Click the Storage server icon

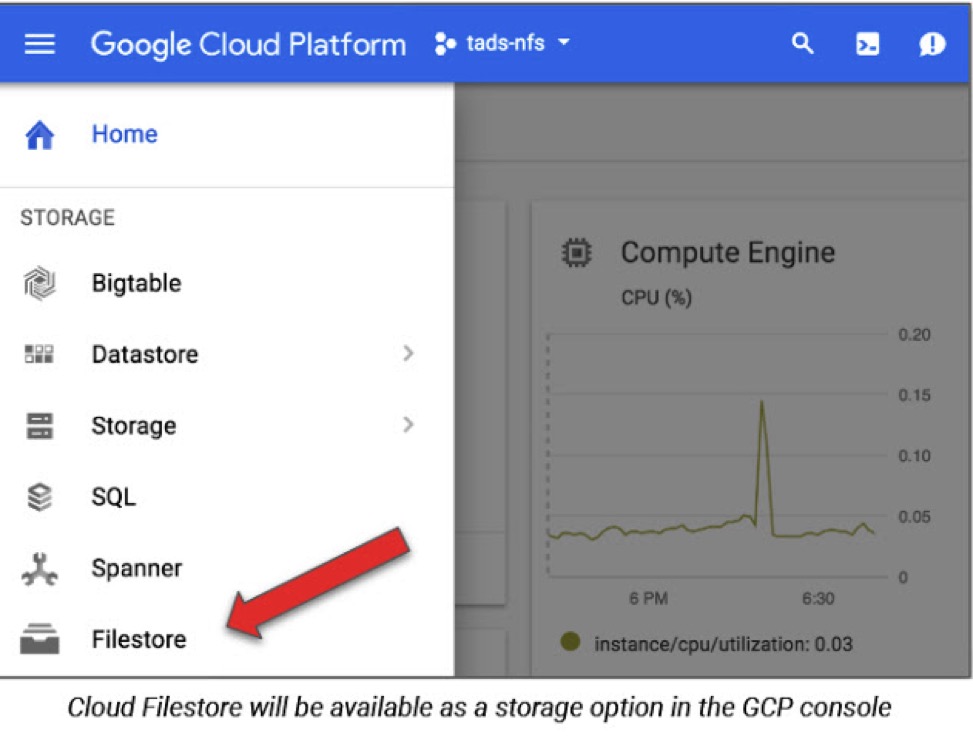tap(40, 426)
